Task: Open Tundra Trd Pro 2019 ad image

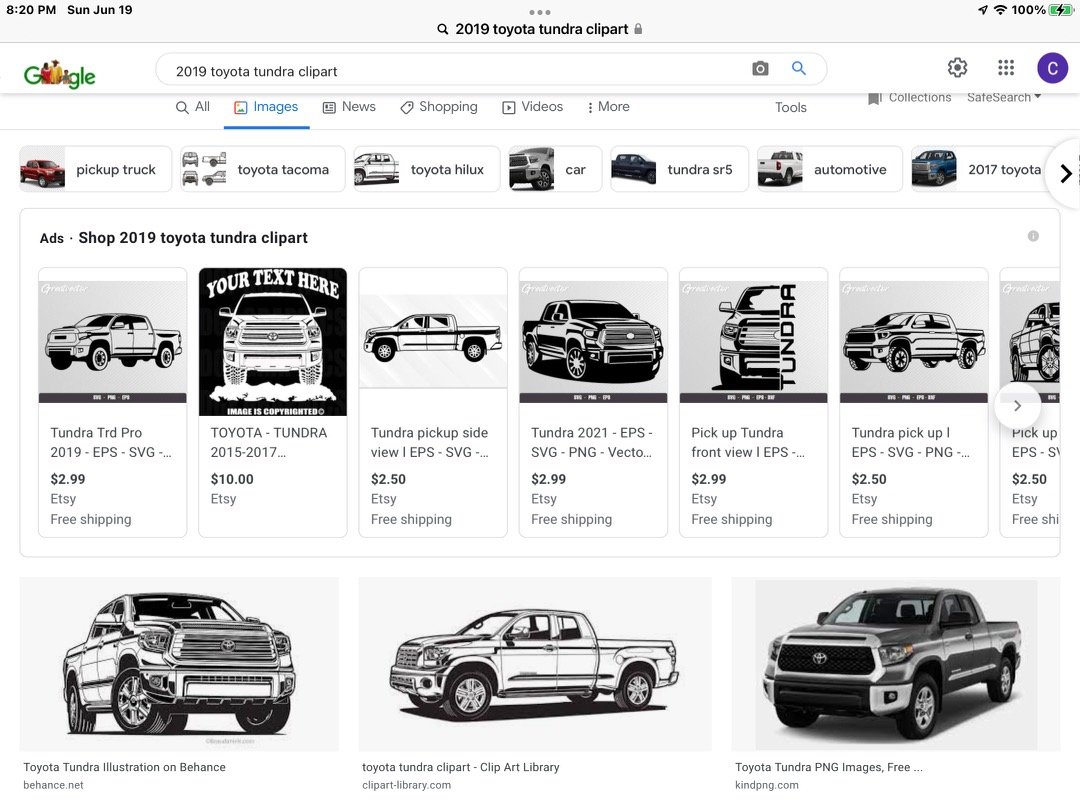Action: click(112, 342)
